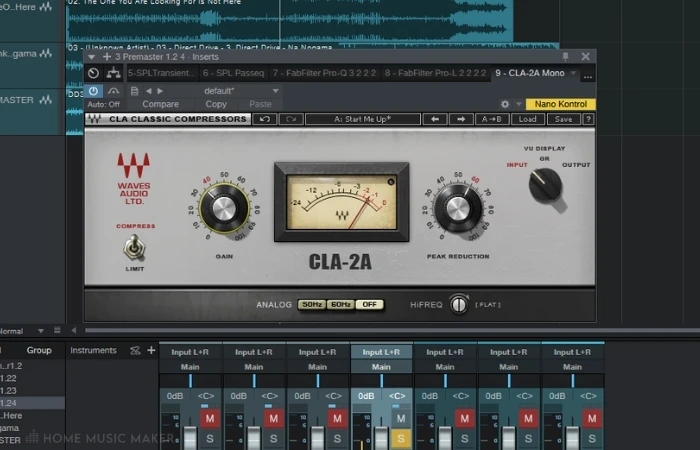Click the squiggle icon next to Instruments
Screen dimensions: 700x450
coord(135,351)
